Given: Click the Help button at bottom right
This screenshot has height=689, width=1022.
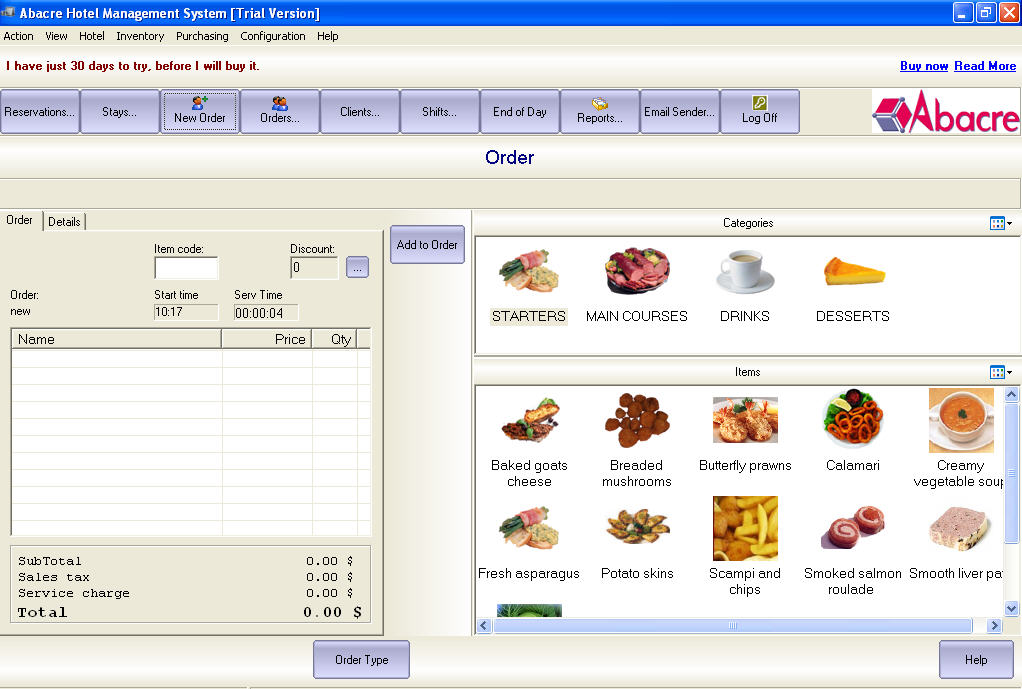Looking at the screenshot, I should (x=976, y=659).
